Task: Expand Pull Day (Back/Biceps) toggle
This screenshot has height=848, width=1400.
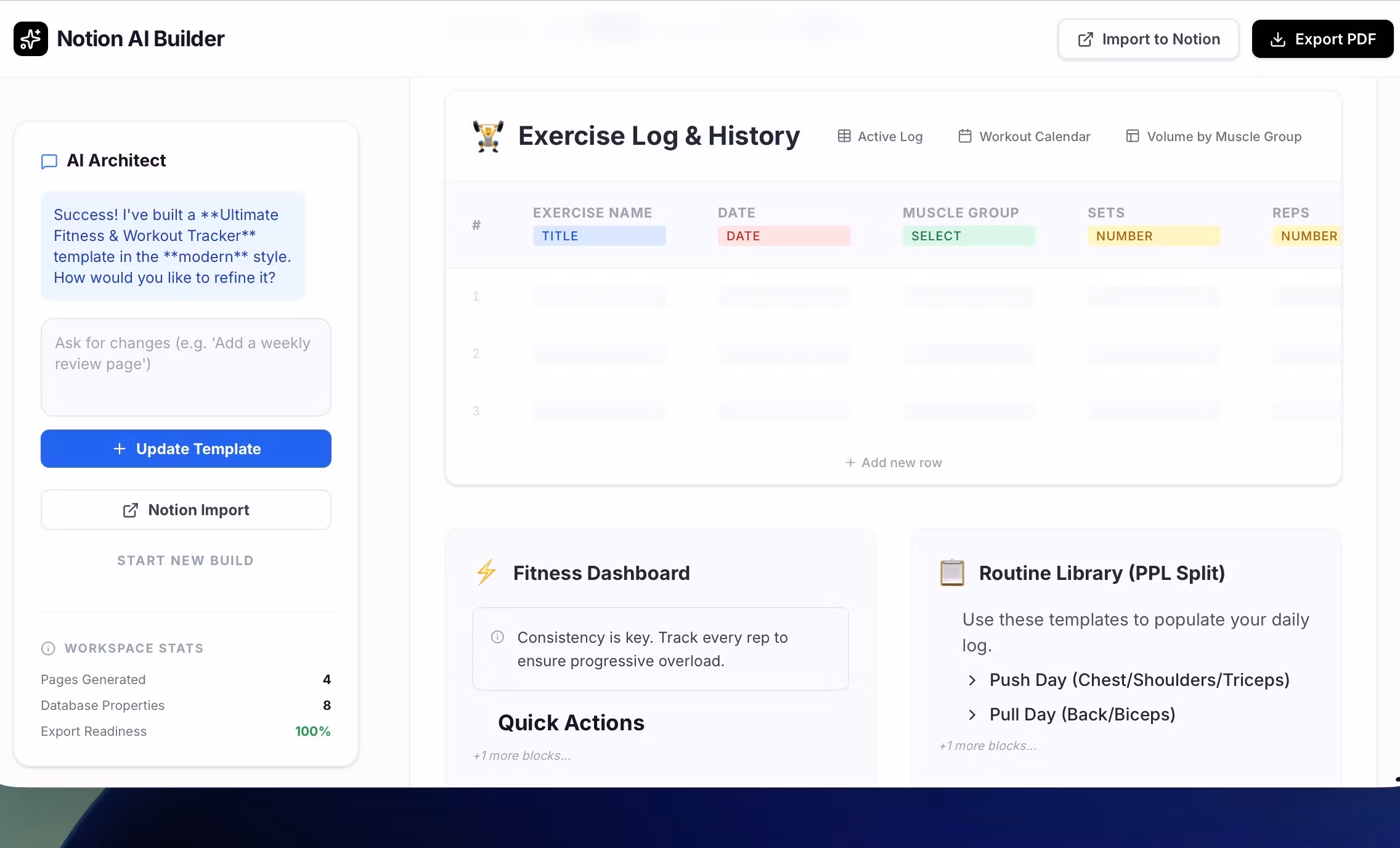Action: click(x=972, y=715)
